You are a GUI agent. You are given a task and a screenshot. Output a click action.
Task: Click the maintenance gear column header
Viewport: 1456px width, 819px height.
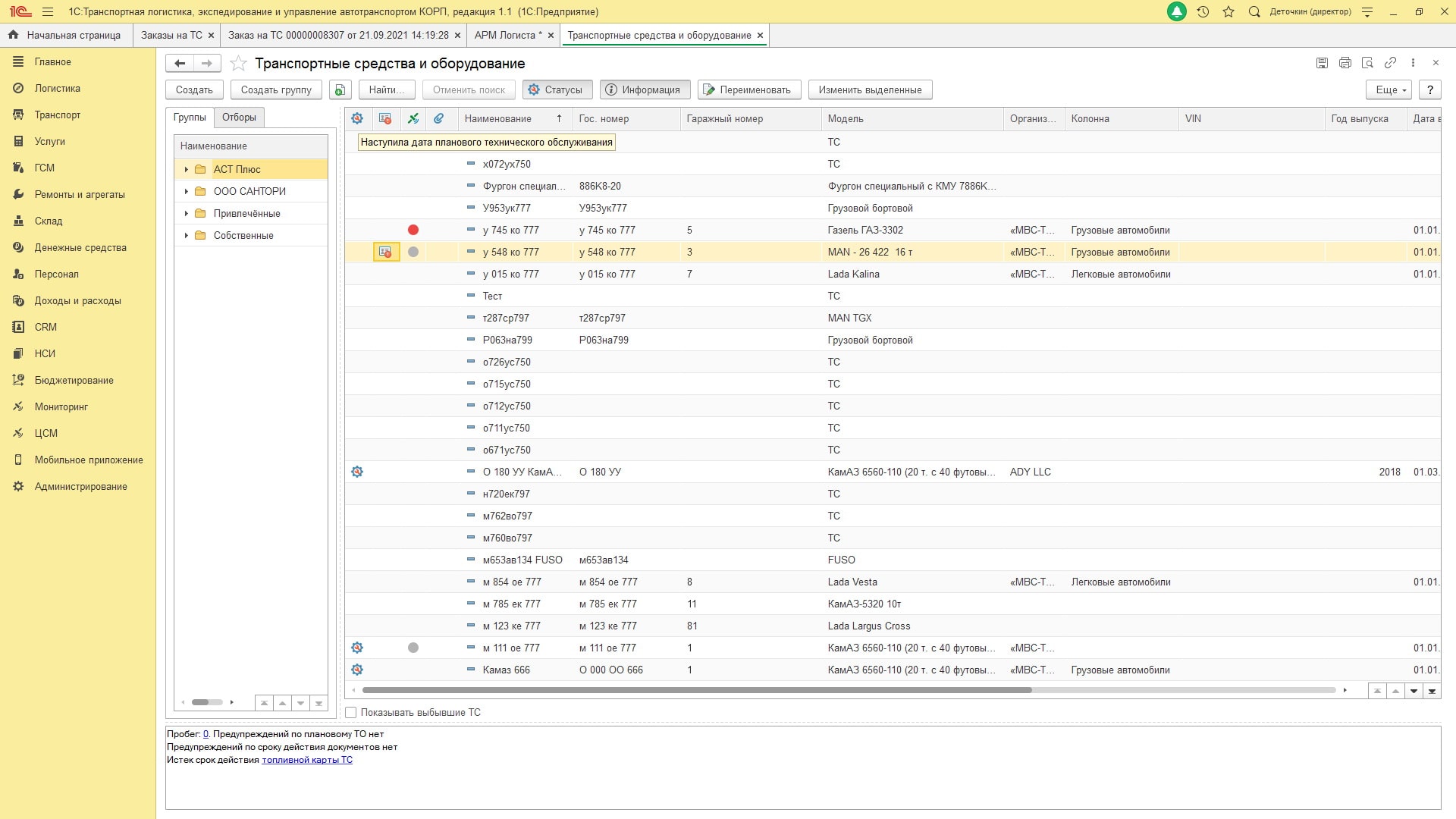[x=357, y=118]
